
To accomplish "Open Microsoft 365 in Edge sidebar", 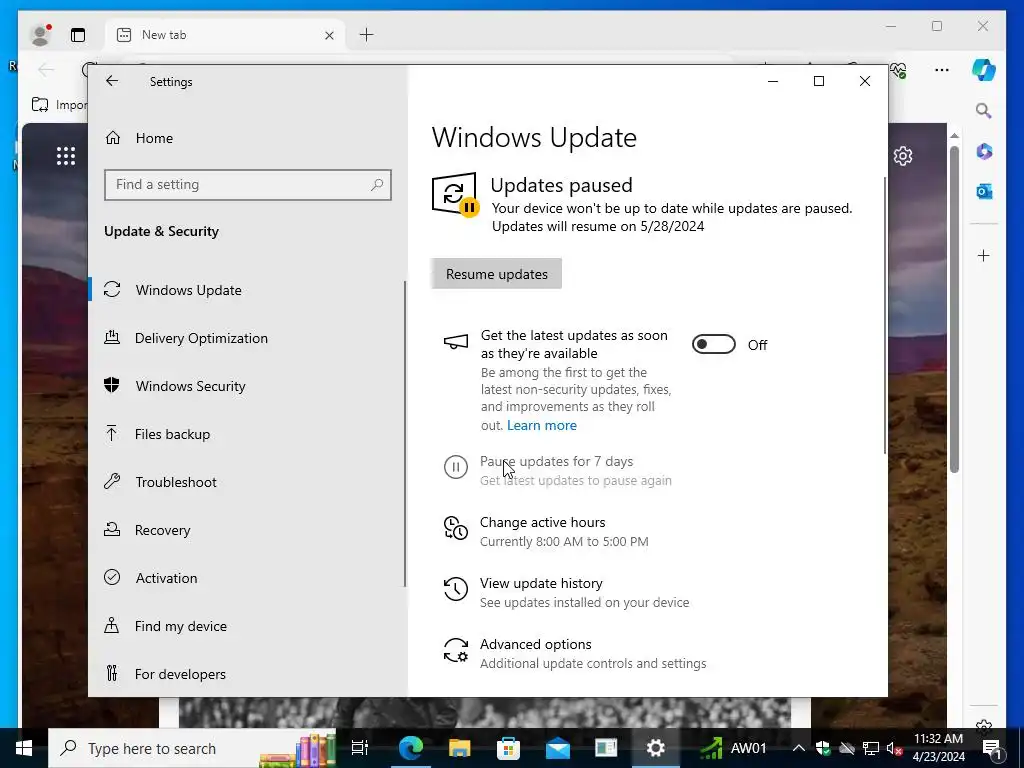I will point(984,151).
